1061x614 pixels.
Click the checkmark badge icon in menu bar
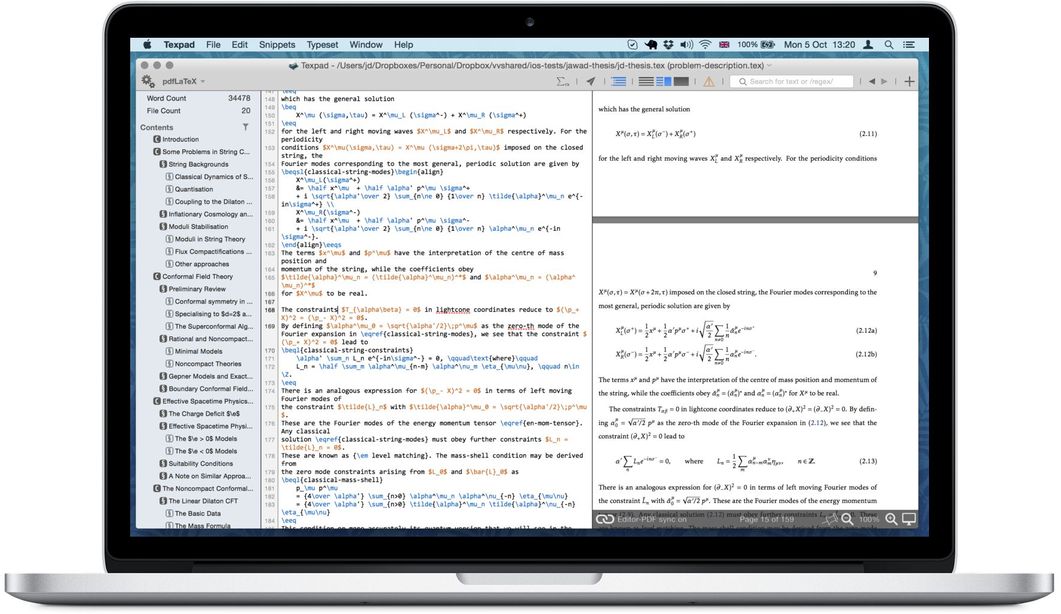click(632, 45)
